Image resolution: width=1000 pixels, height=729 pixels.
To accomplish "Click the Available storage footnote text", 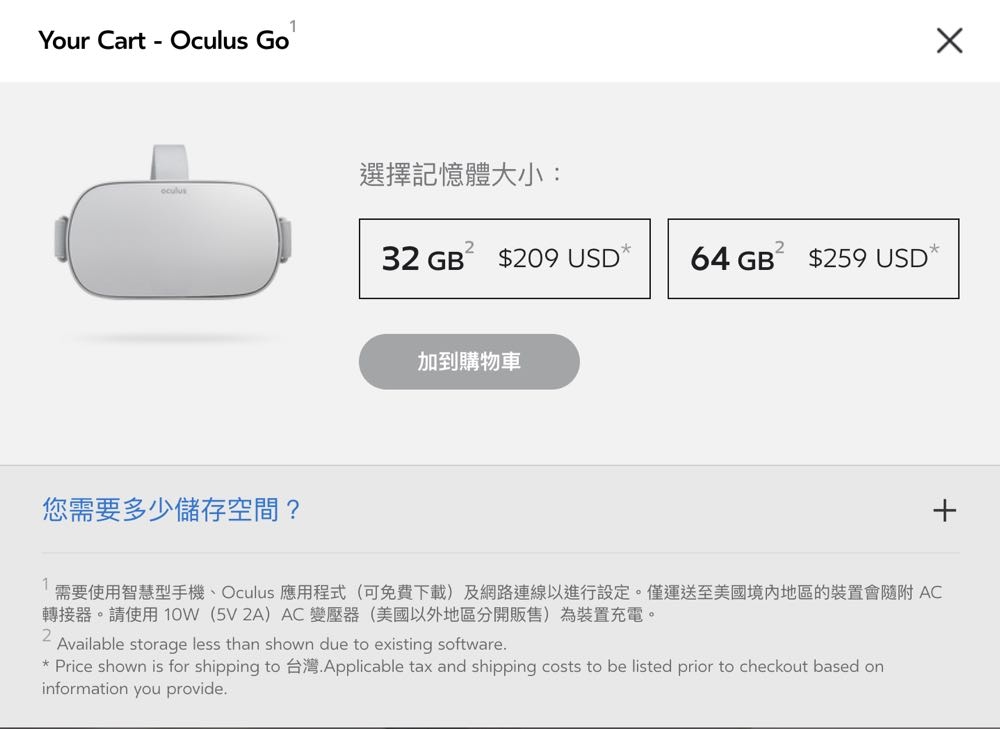I will pyautogui.click(x=281, y=644).
